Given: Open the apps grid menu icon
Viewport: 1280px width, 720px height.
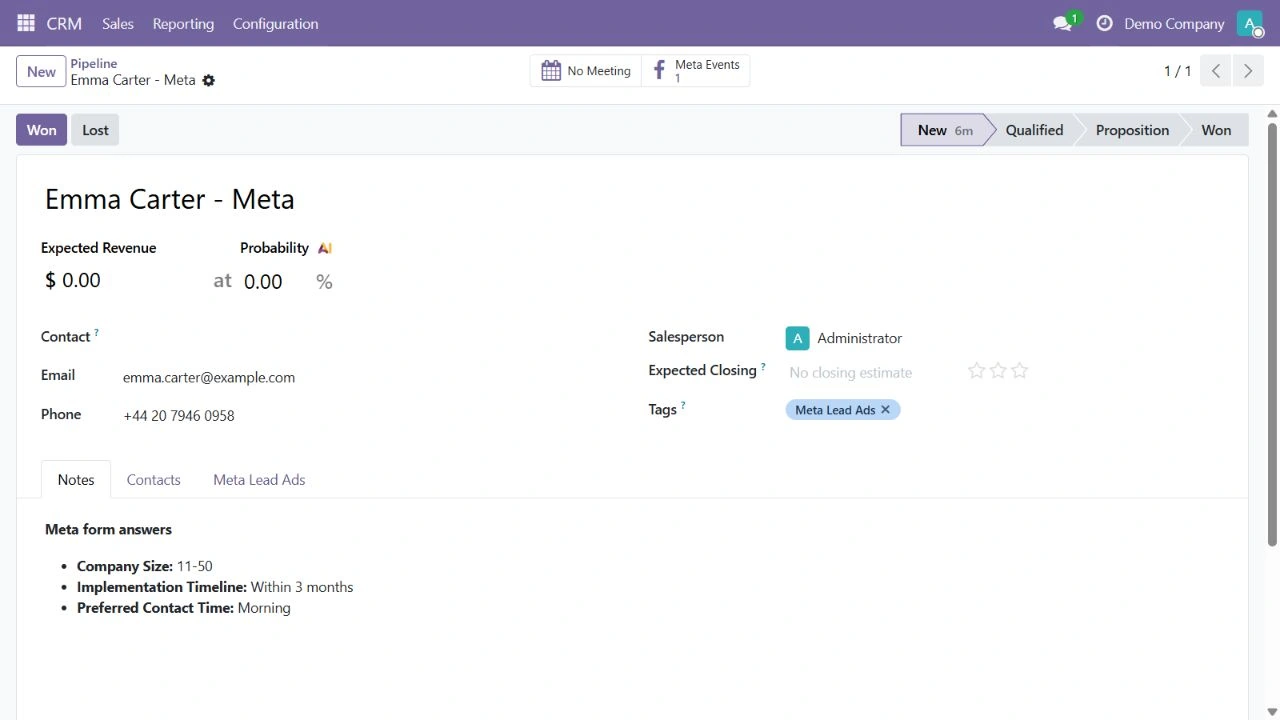Looking at the screenshot, I should (x=26, y=23).
